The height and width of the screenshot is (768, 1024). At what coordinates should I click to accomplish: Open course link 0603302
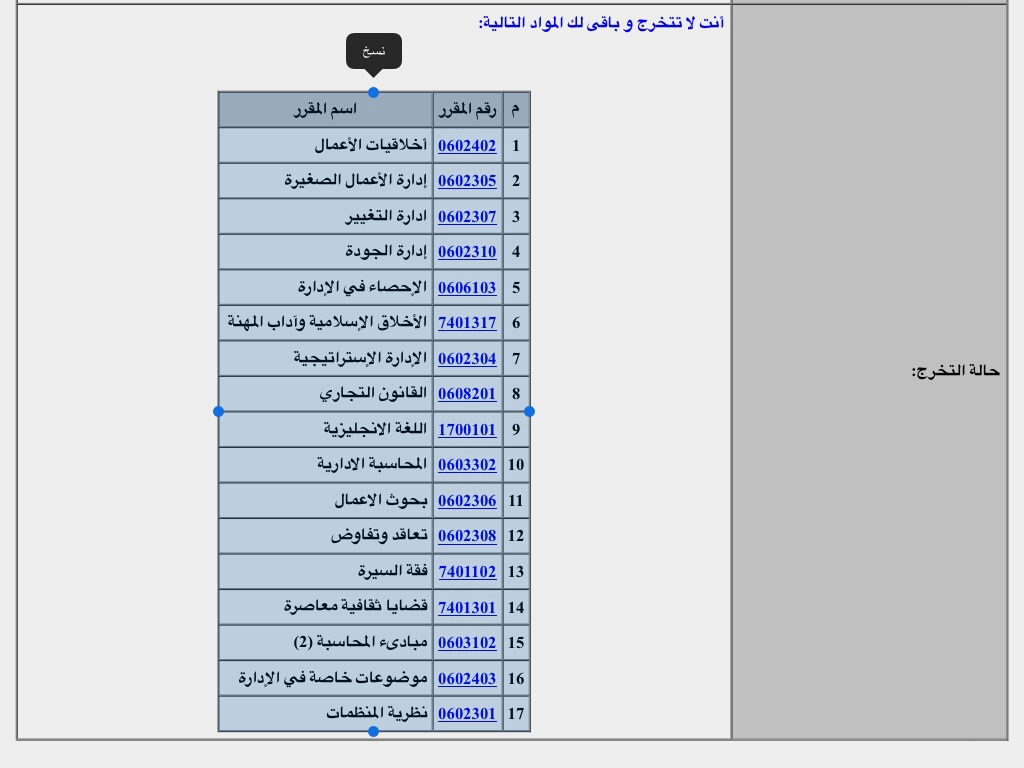pos(467,465)
